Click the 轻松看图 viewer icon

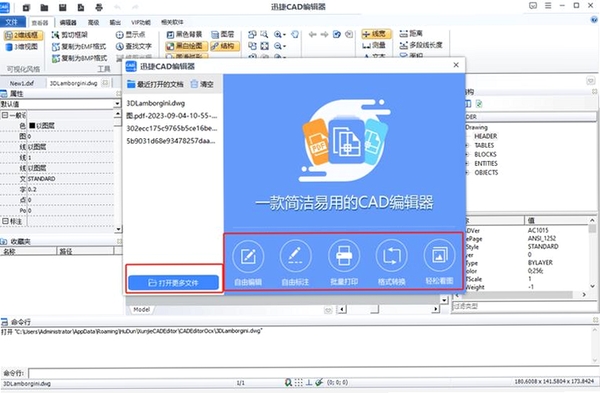439,256
